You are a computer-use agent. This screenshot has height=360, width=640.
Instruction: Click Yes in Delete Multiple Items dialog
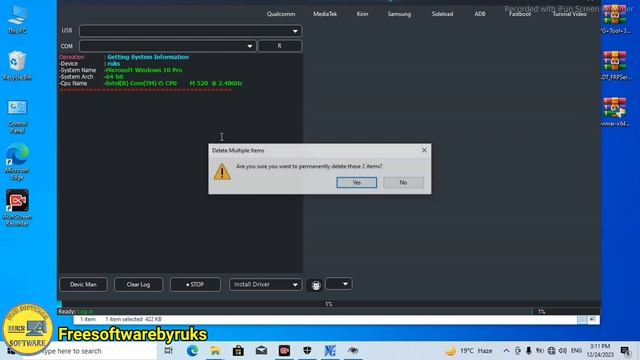click(356, 182)
